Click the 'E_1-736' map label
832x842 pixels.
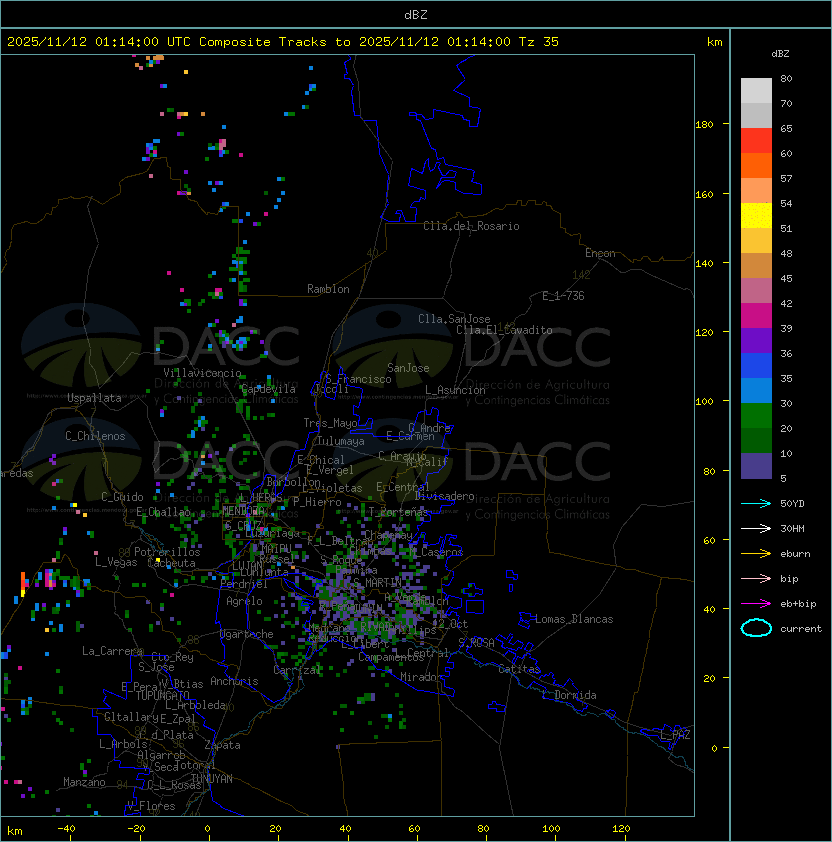563,296
